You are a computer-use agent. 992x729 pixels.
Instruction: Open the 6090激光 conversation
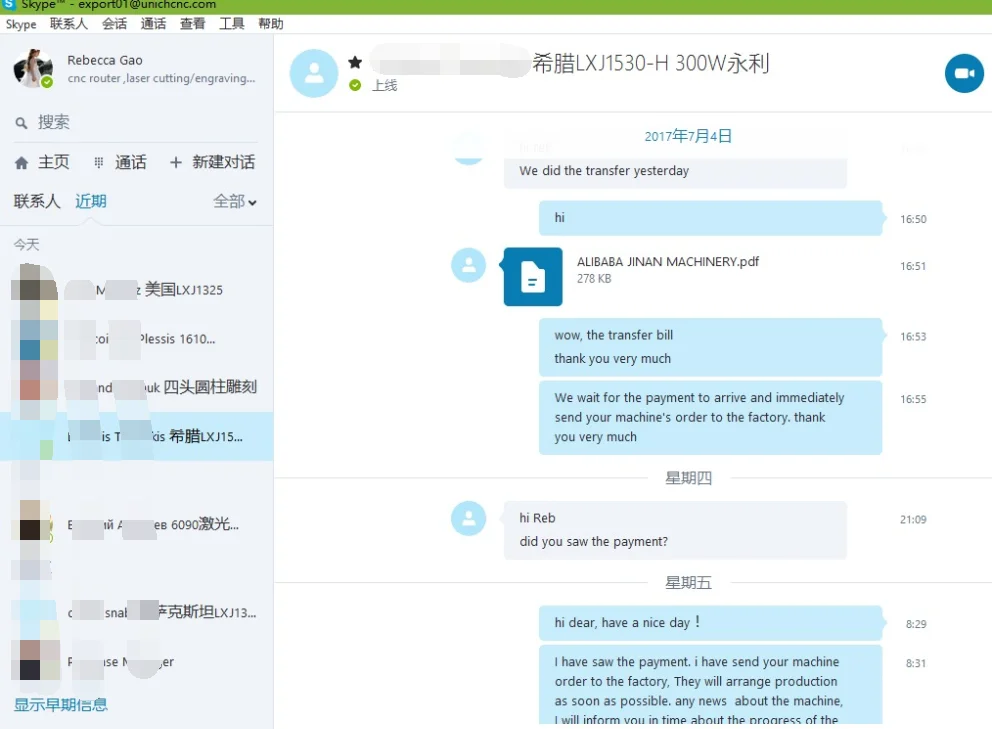(137, 524)
